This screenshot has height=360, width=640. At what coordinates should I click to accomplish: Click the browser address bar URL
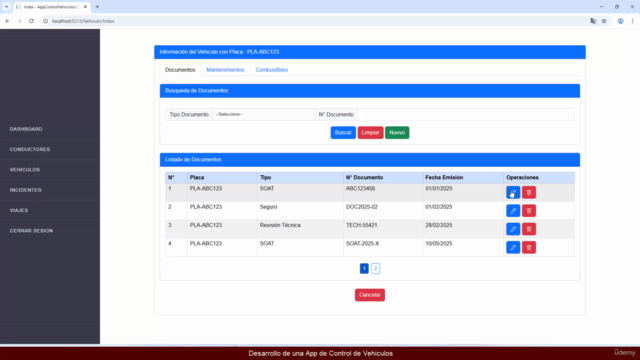pos(83,21)
